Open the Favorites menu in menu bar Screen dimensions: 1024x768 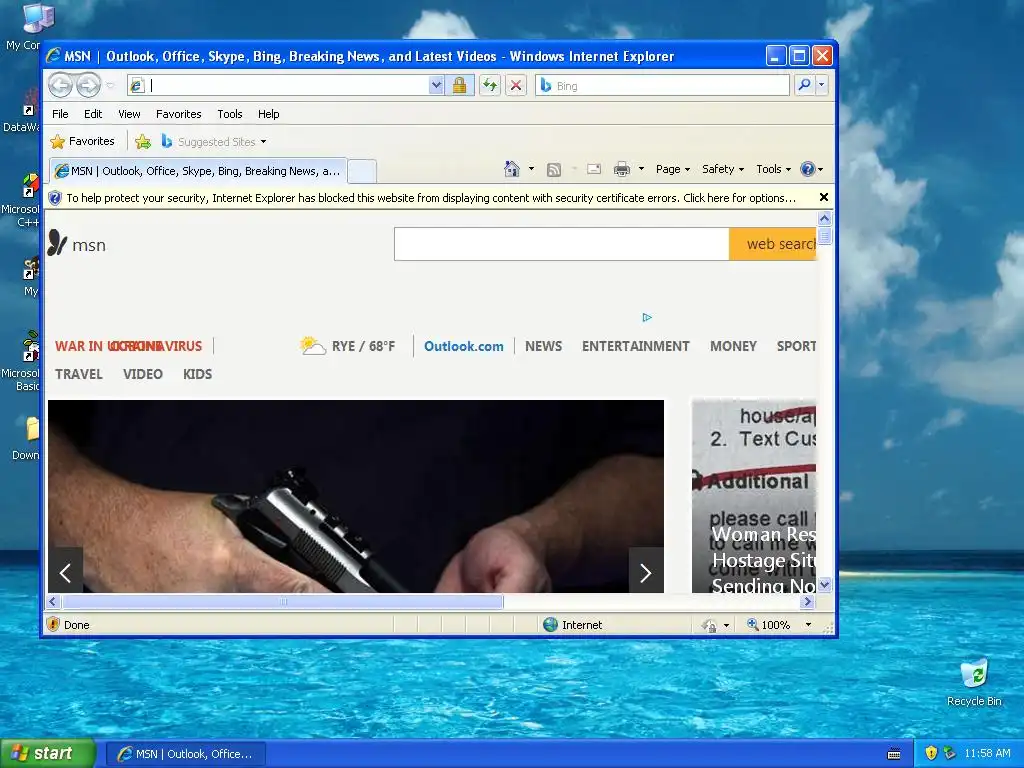178,114
